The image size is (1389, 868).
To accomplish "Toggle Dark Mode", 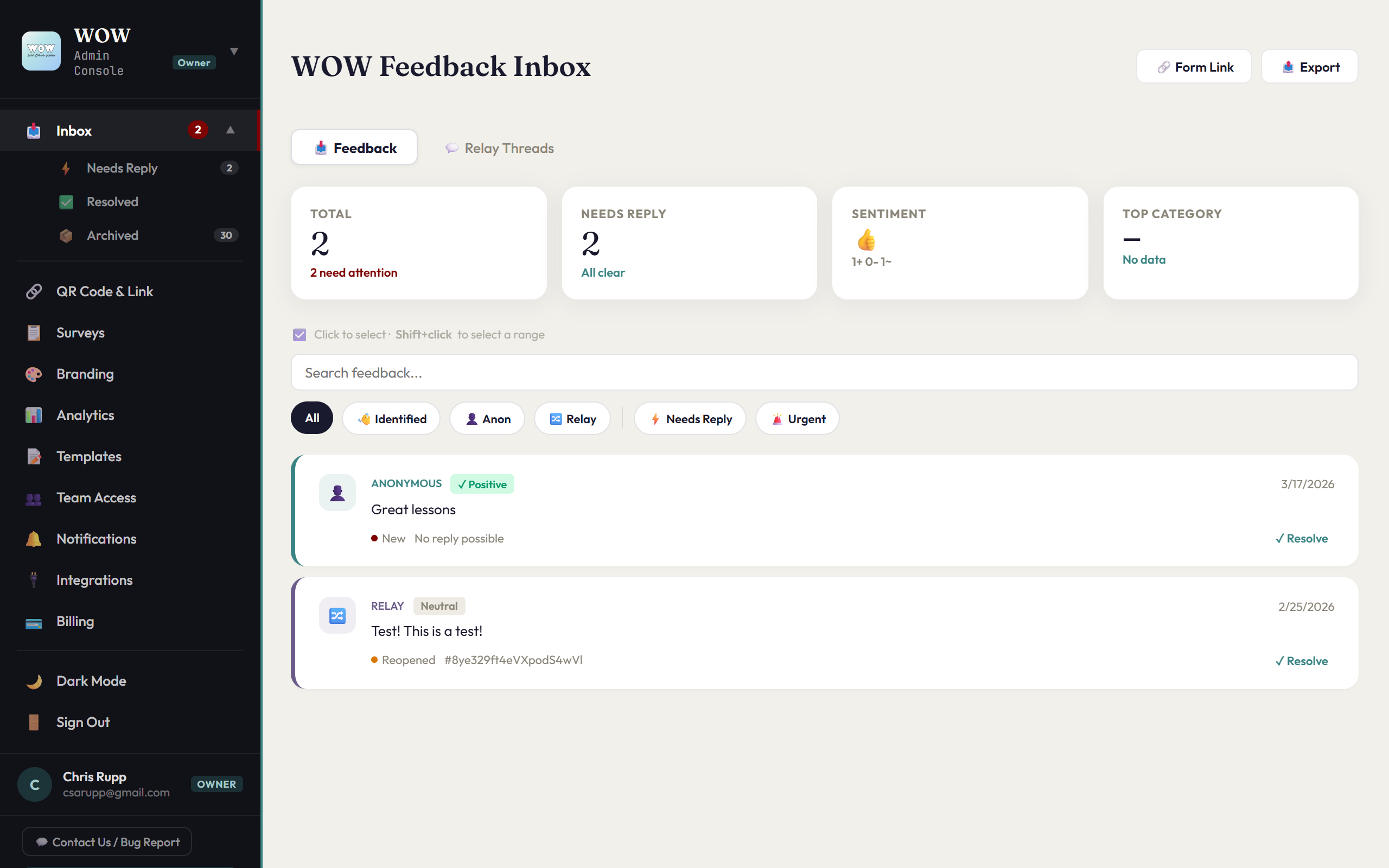I will click(x=91, y=681).
